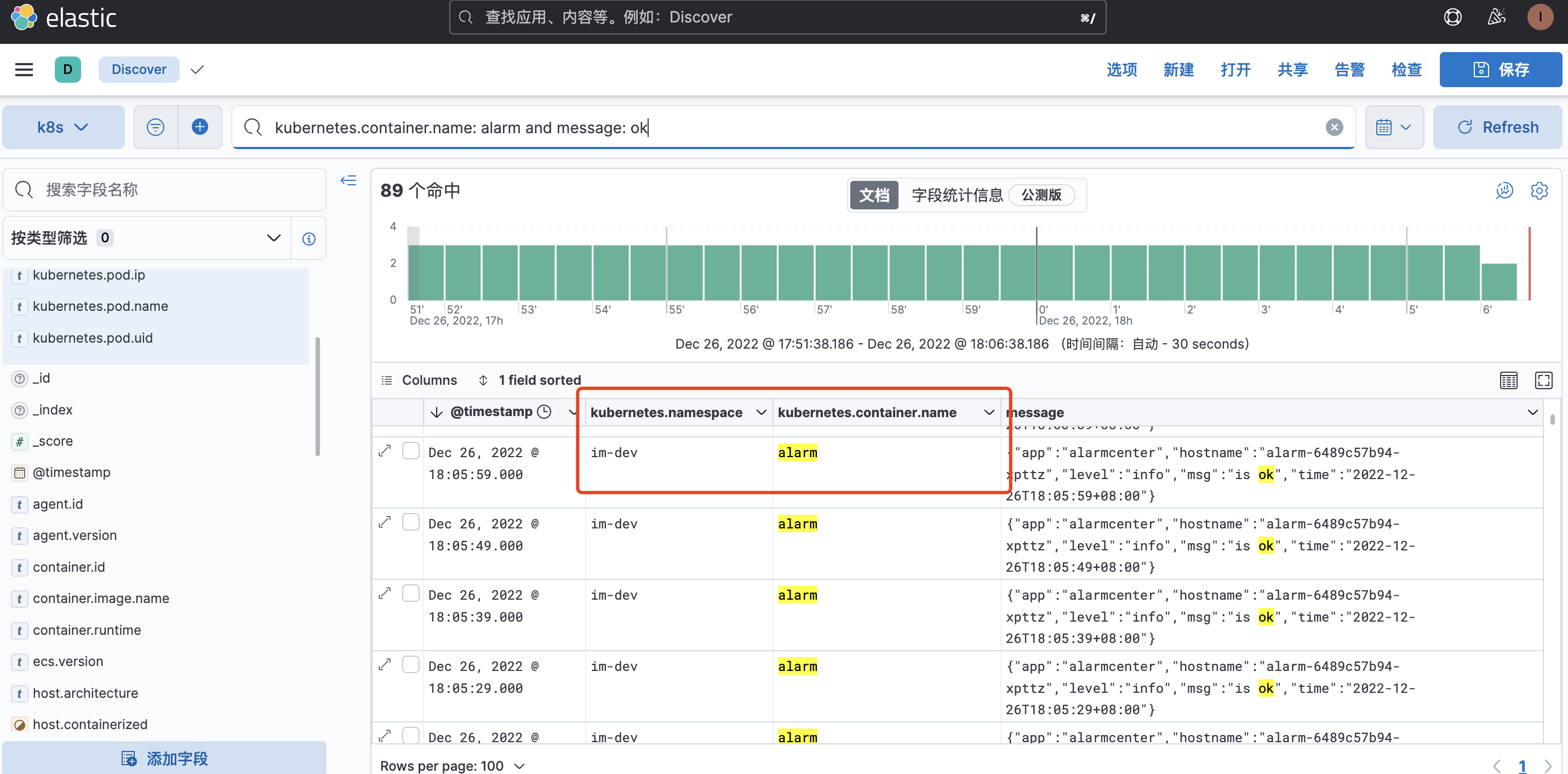This screenshot has width=1568, height=774.
Task: Enter fullscreen mode for the document table
Action: point(1543,380)
